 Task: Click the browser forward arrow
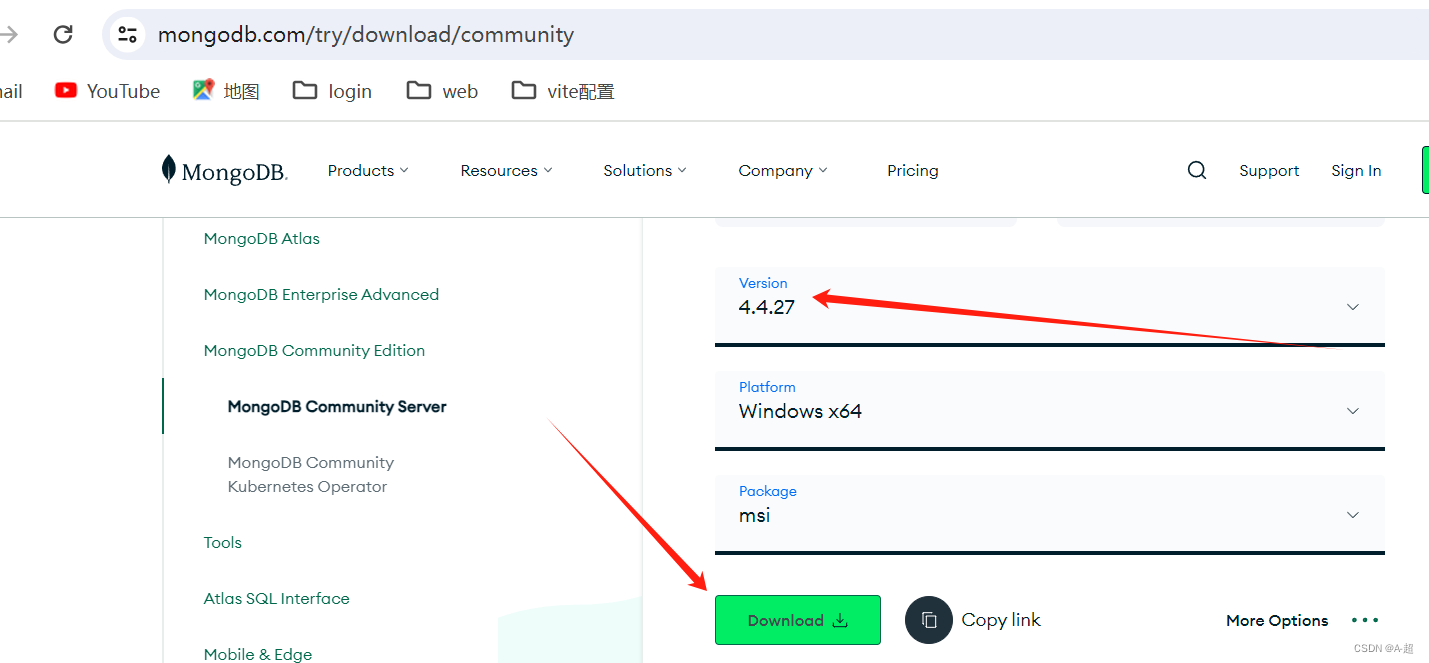(x=9, y=35)
